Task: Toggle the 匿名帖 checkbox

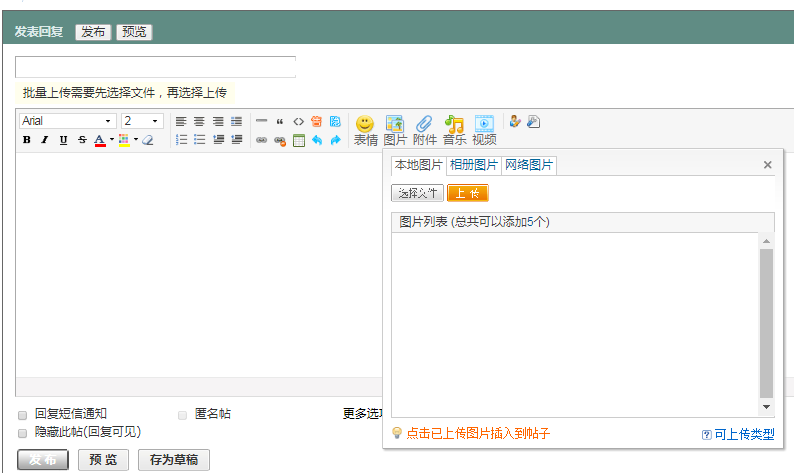Action: [182, 415]
